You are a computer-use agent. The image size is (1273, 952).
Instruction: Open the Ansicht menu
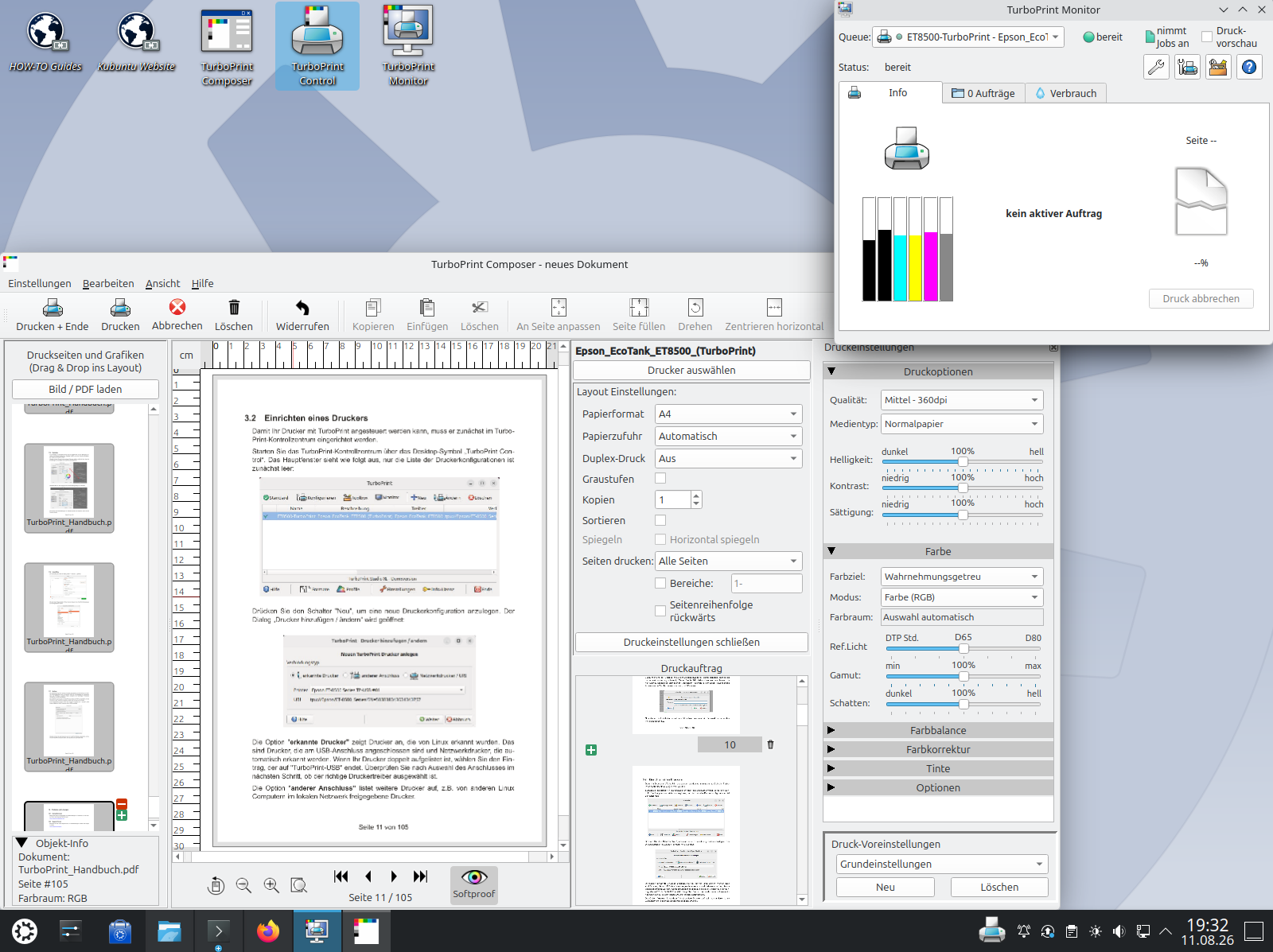coord(163,284)
